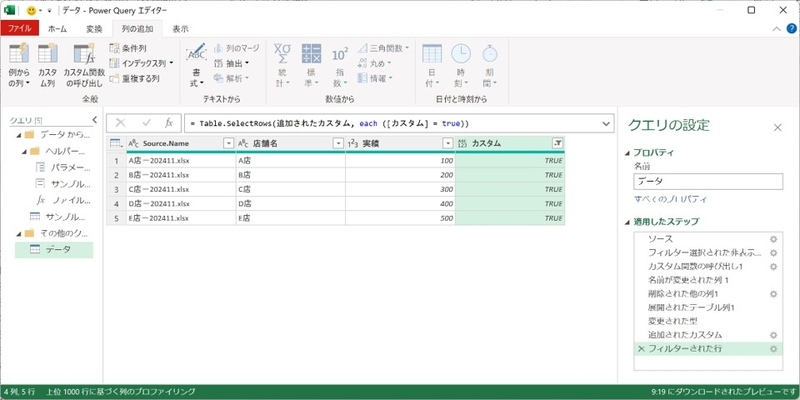Click the 実績 cell with value 300
The height and width of the screenshot is (400, 800).
400,189
